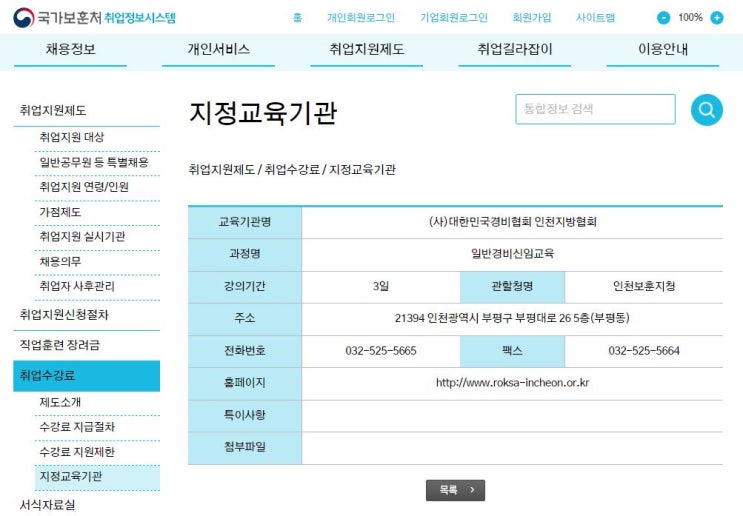
Task: Open 취업지원신청절차 in the sidebar
Action: point(64,315)
